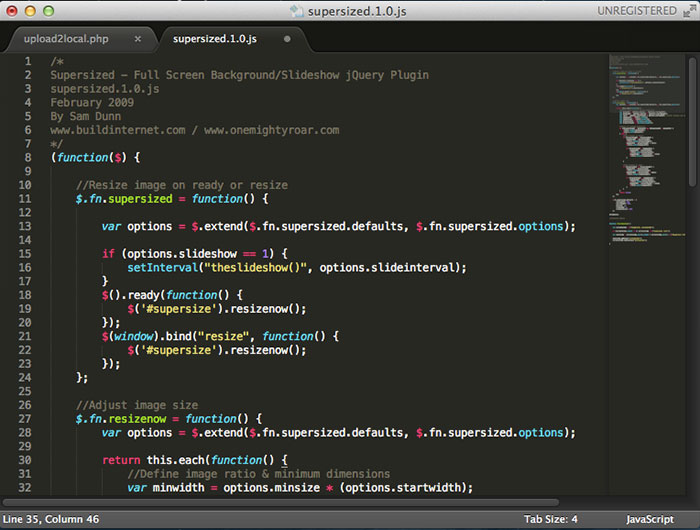Click the file icon in title bar
700x530 pixels.
coord(296,10)
